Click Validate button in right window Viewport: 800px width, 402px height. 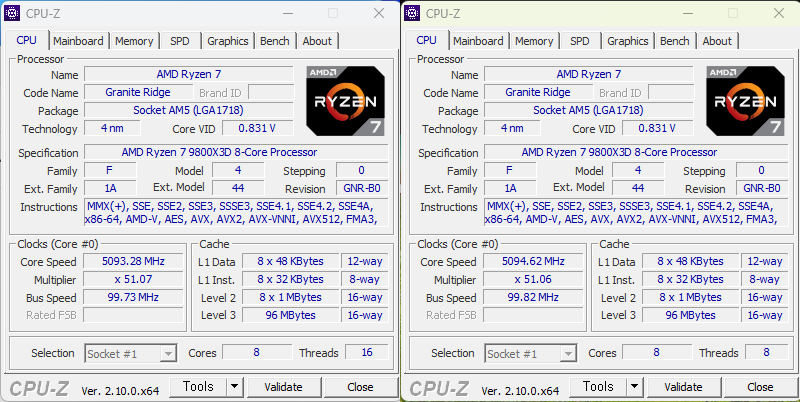click(683, 387)
